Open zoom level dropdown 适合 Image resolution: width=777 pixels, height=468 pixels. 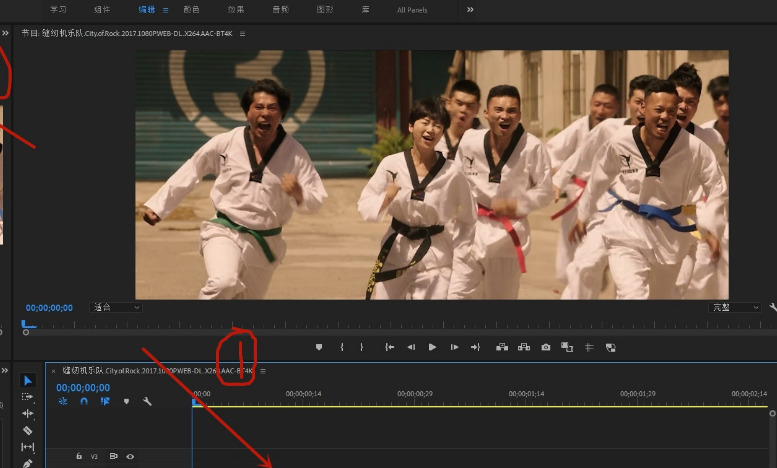[x=116, y=307]
